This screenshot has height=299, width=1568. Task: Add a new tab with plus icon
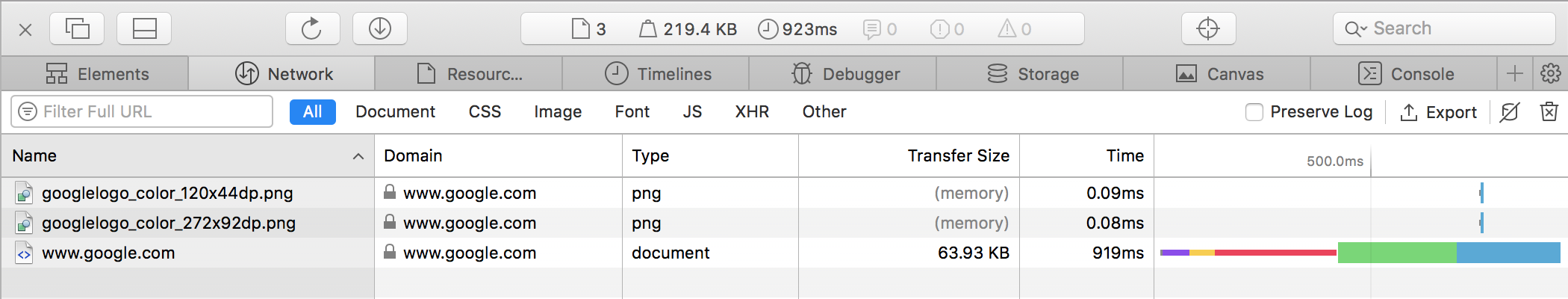click(x=1515, y=74)
